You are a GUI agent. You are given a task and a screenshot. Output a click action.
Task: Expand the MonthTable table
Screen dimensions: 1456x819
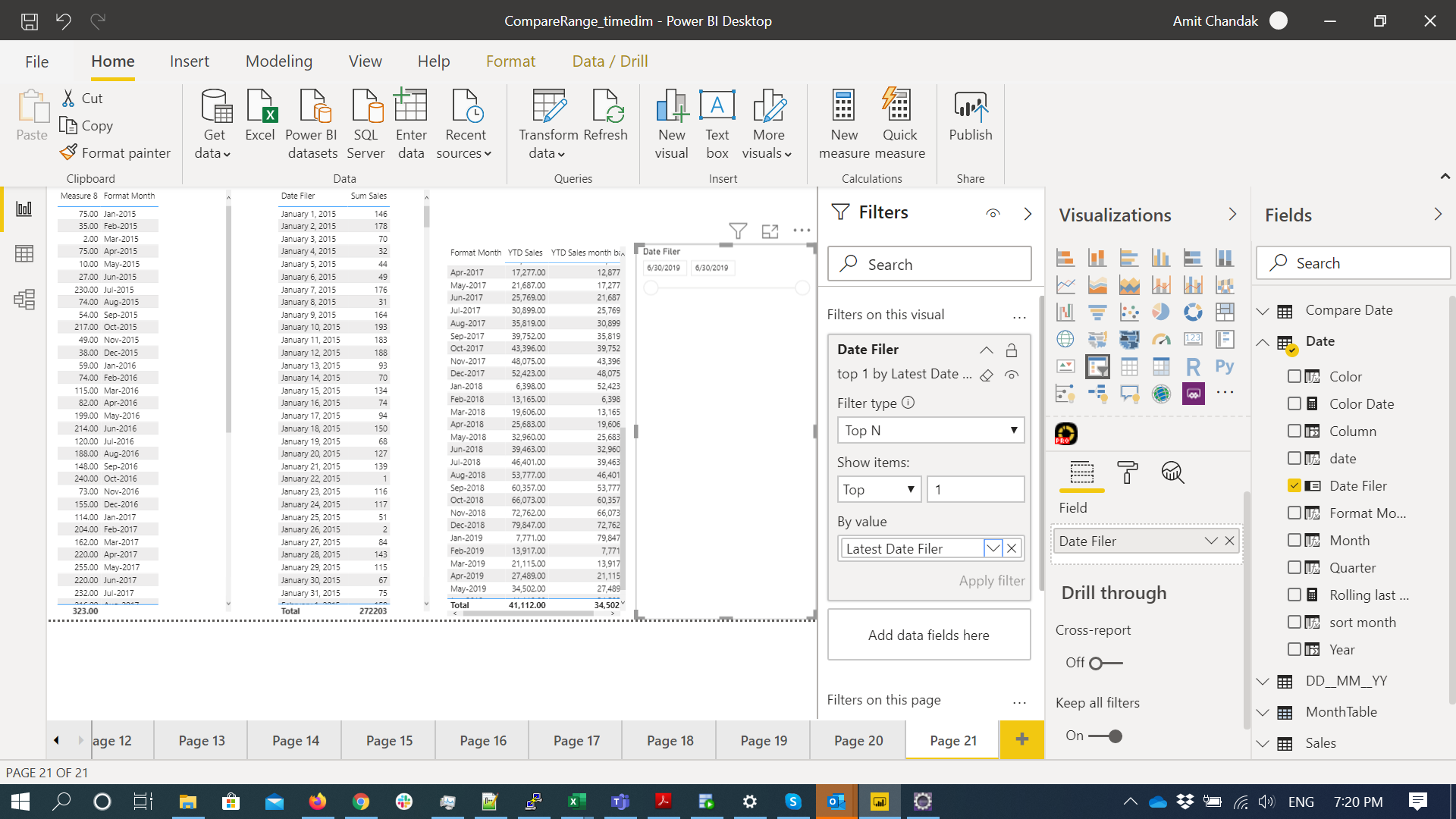point(1263,713)
